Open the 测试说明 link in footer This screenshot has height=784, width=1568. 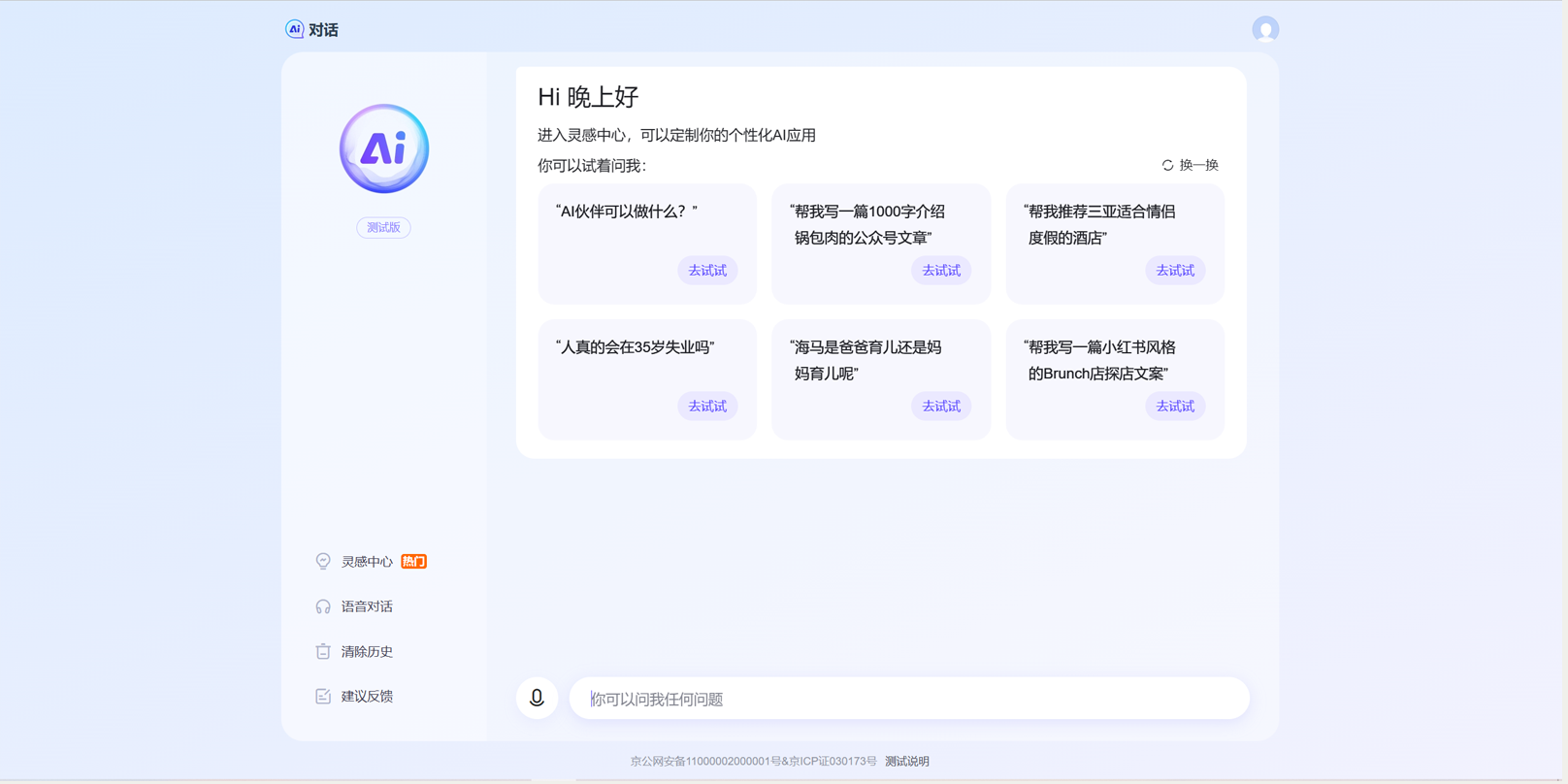click(x=906, y=762)
